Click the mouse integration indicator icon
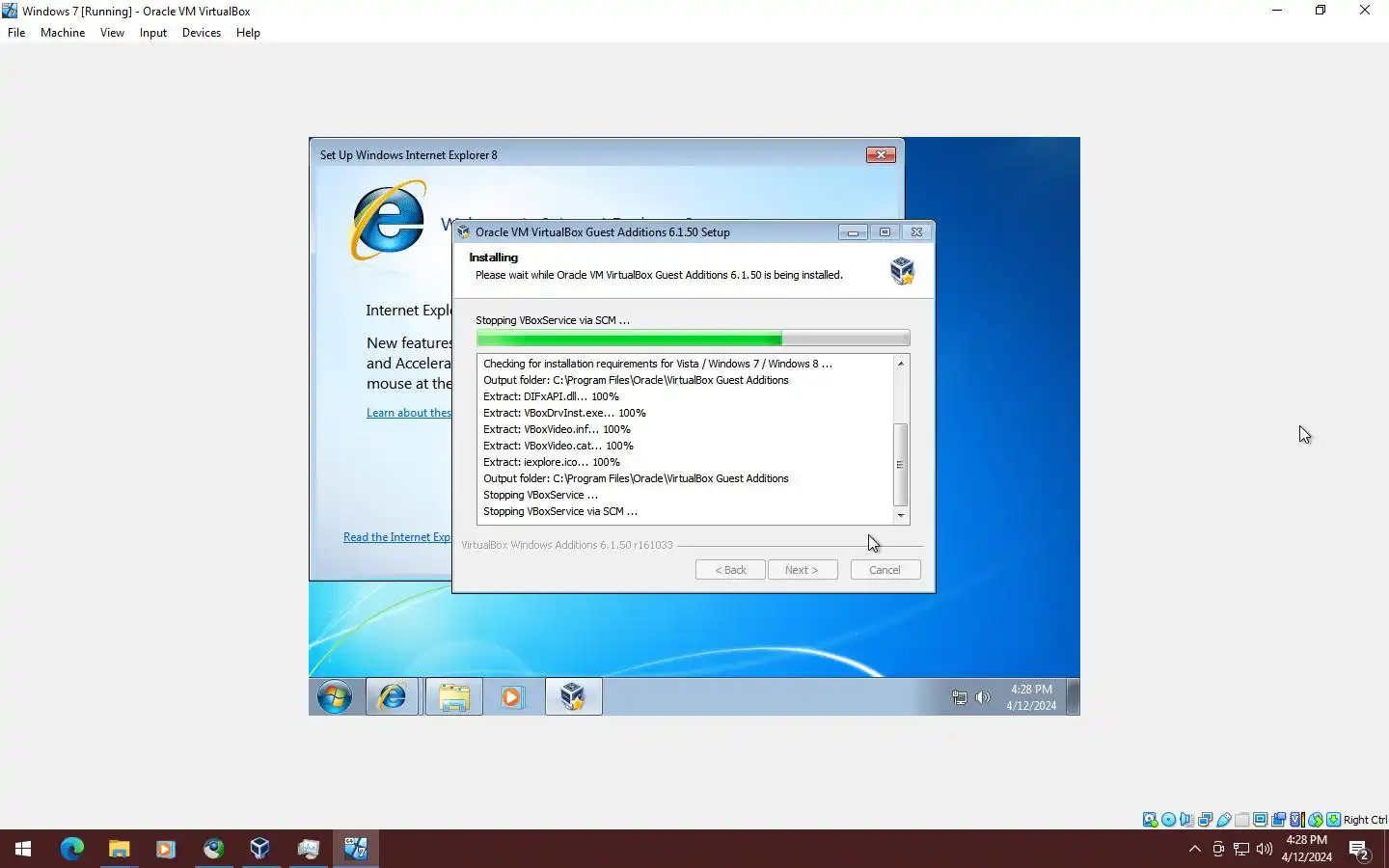Screen dimensions: 1389x868 (x=1316, y=820)
